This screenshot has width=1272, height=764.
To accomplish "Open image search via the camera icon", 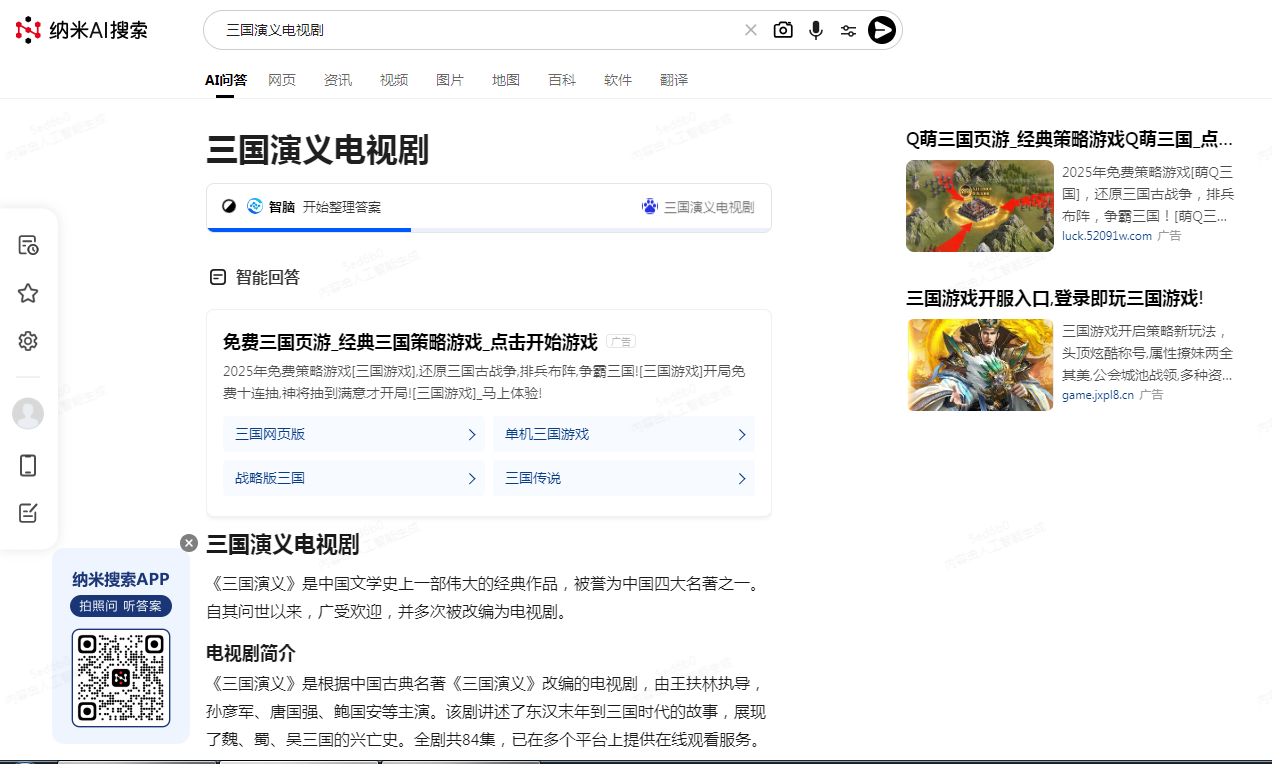I will click(783, 30).
